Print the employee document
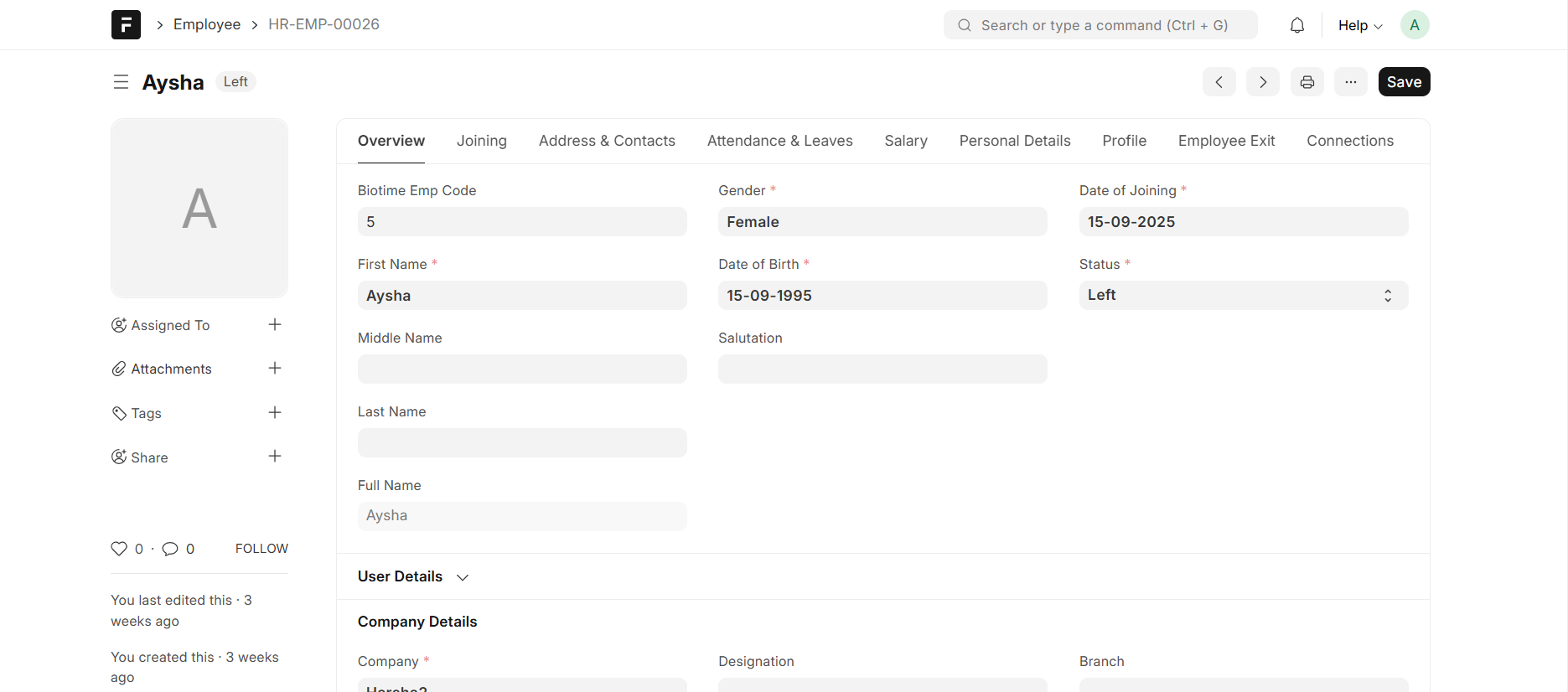This screenshot has height=692, width=1568. [1307, 82]
